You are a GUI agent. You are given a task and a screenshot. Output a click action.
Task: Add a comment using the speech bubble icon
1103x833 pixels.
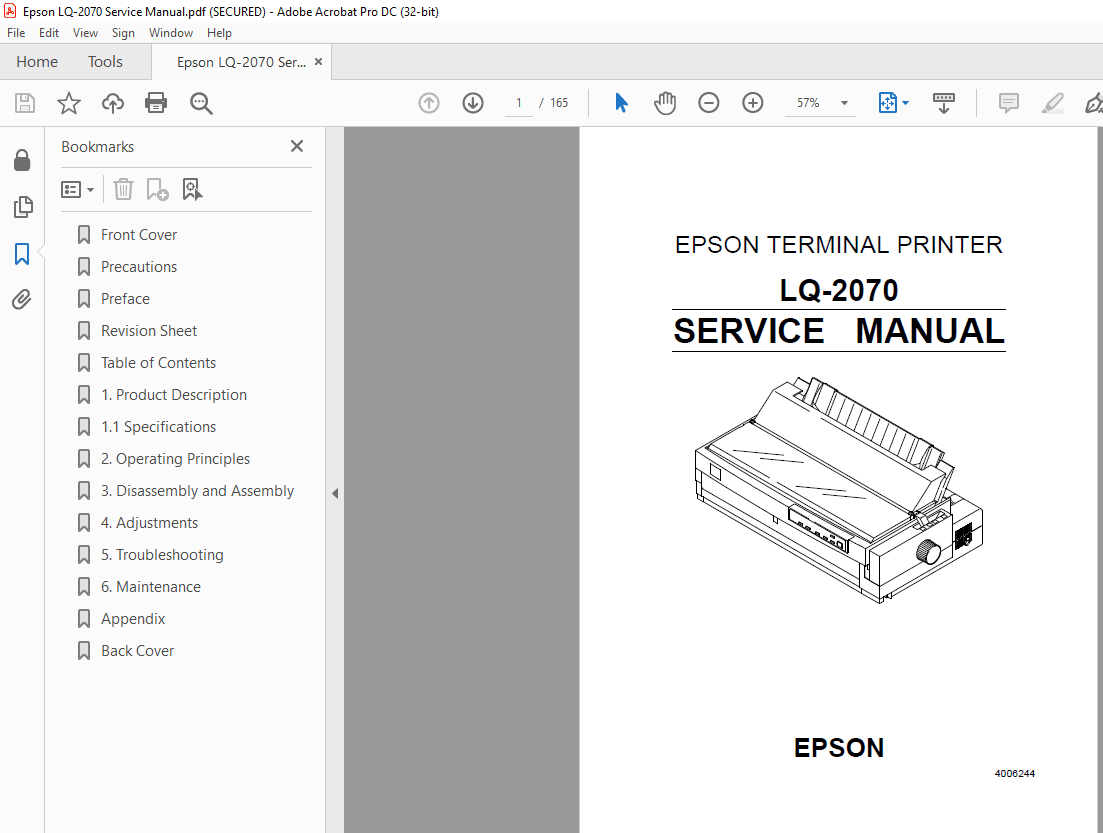click(1008, 103)
